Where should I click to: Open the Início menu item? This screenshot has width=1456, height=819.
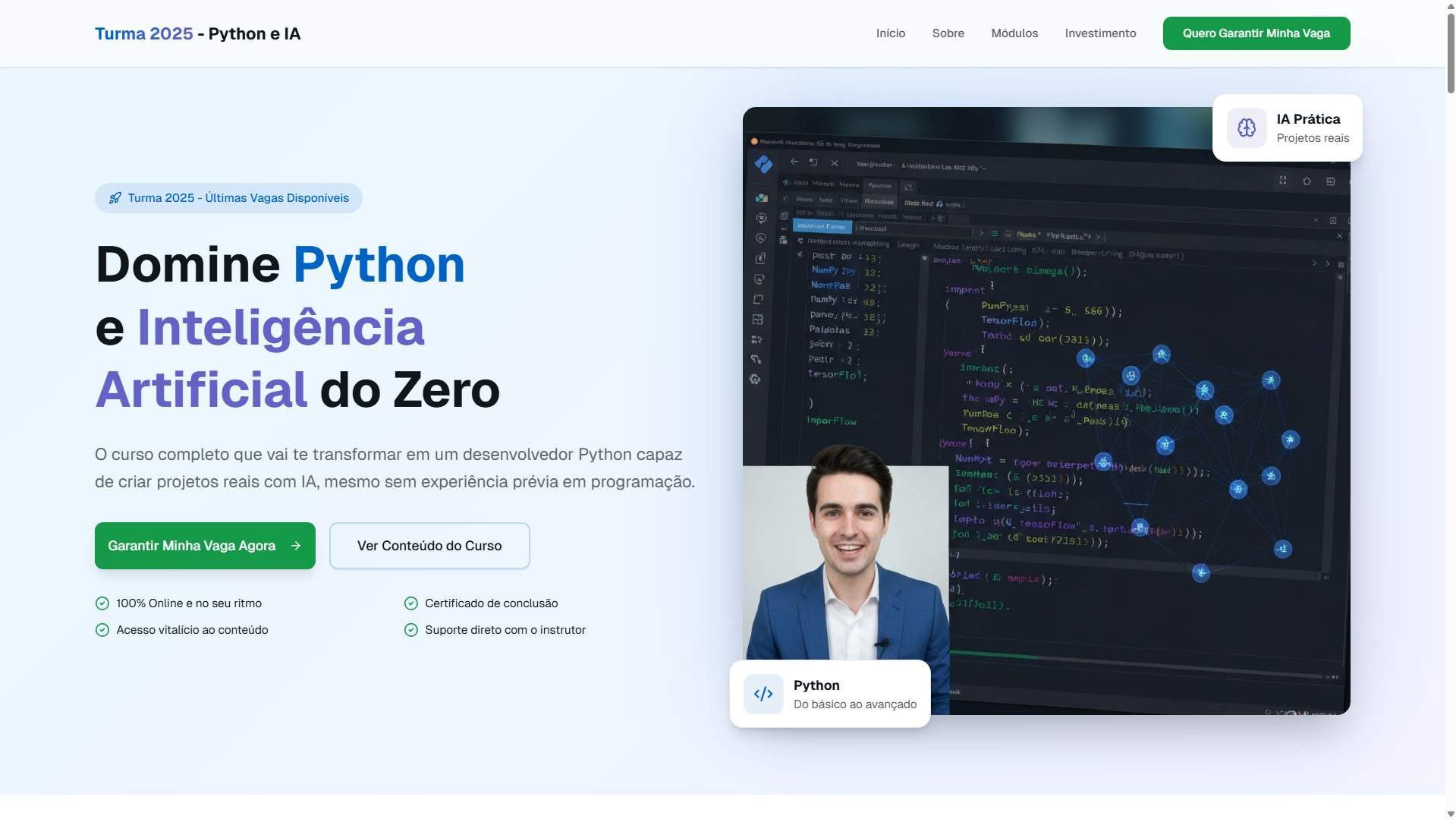pyautogui.click(x=890, y=33)
